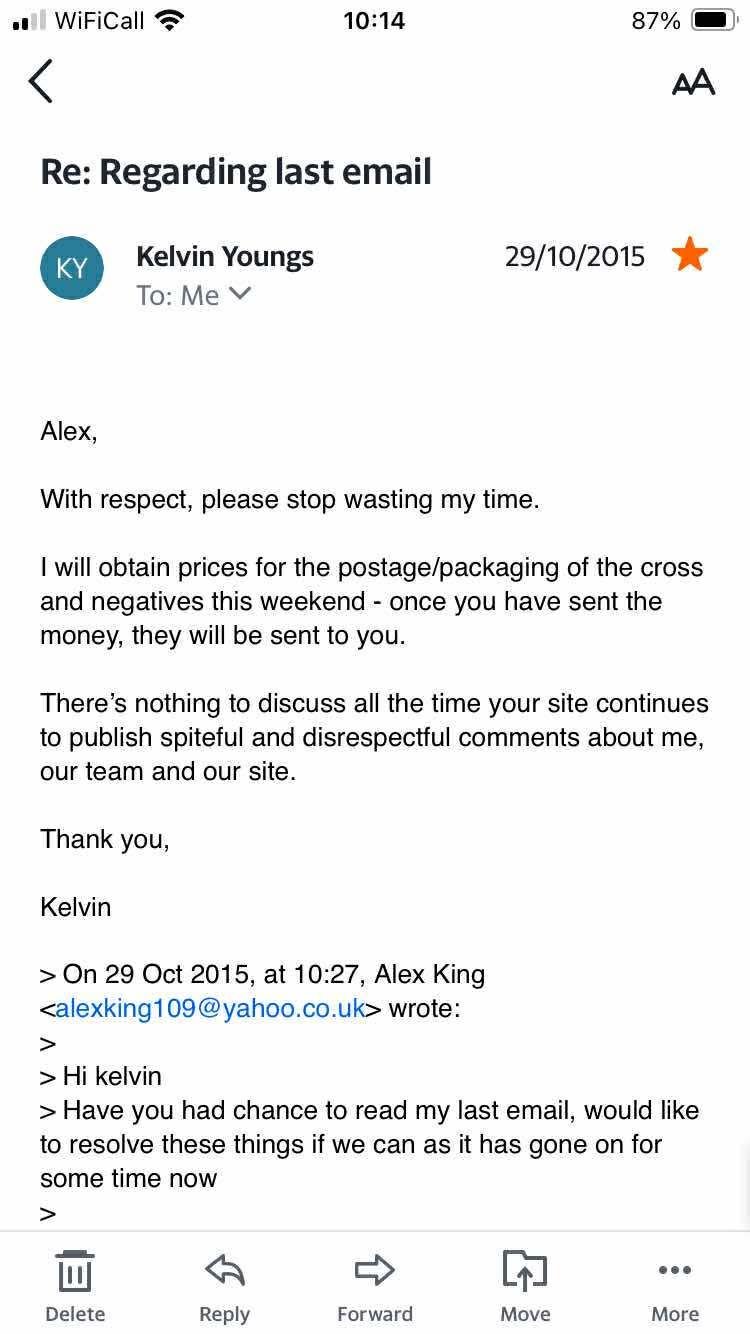Open the More options three-dot icon
The width and height of the screenshot is (750, 1334).
coord(675,1272)
